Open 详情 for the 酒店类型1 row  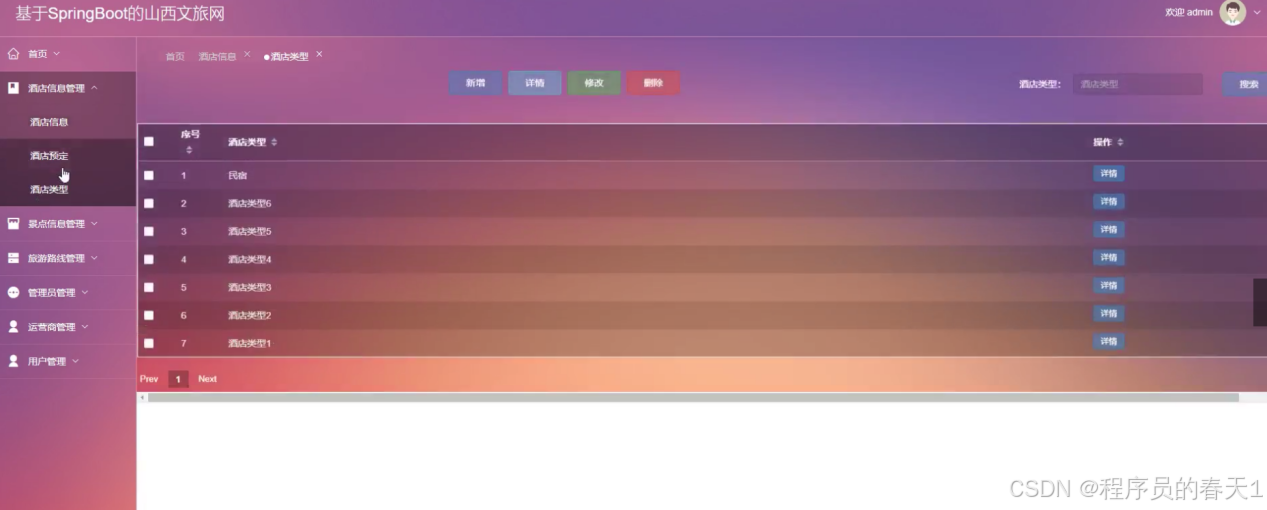pos(1108,342)
